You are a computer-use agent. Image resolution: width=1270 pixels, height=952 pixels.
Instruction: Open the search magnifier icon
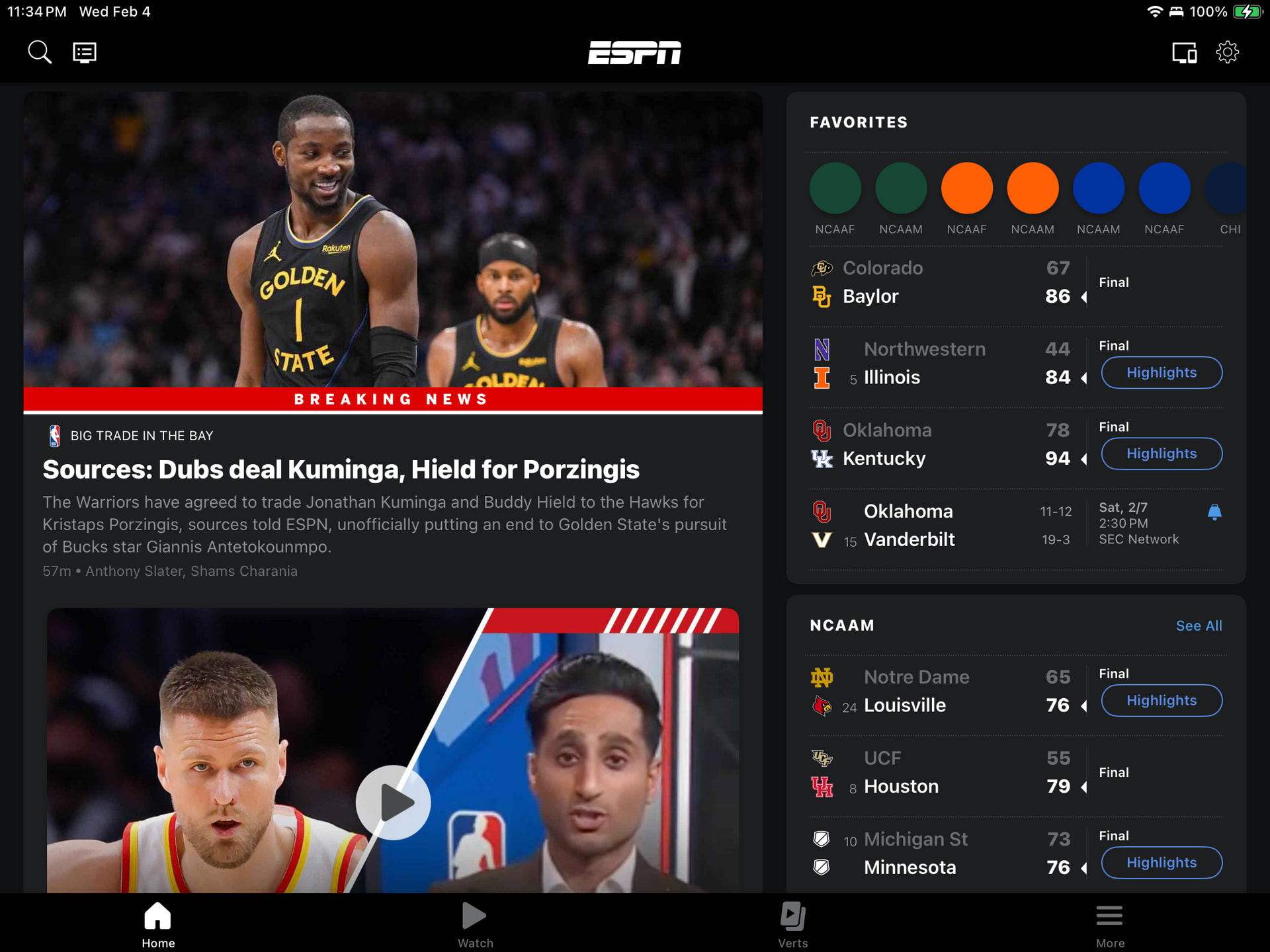39,52
